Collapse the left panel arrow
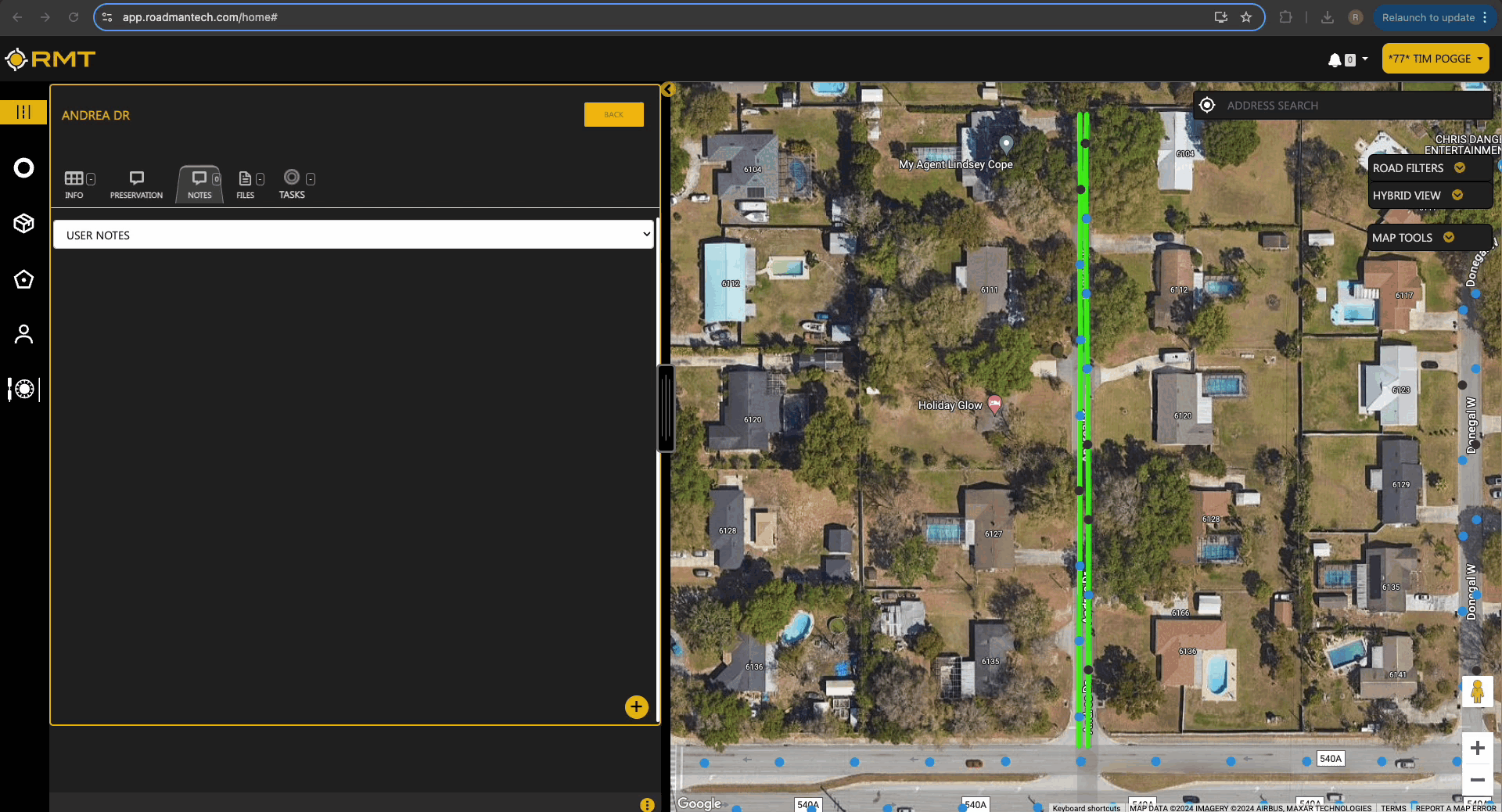This screenshot has height=812, width=1502. pos(667,89)
